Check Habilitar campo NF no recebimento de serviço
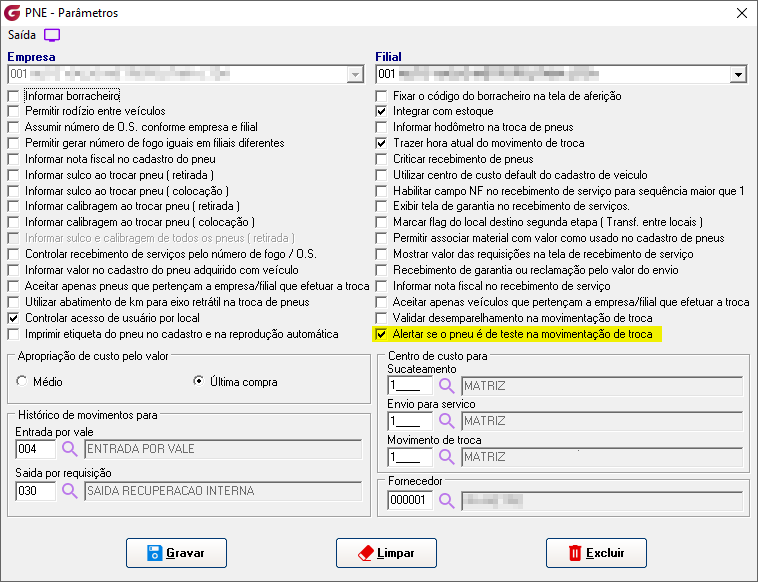 381,191
